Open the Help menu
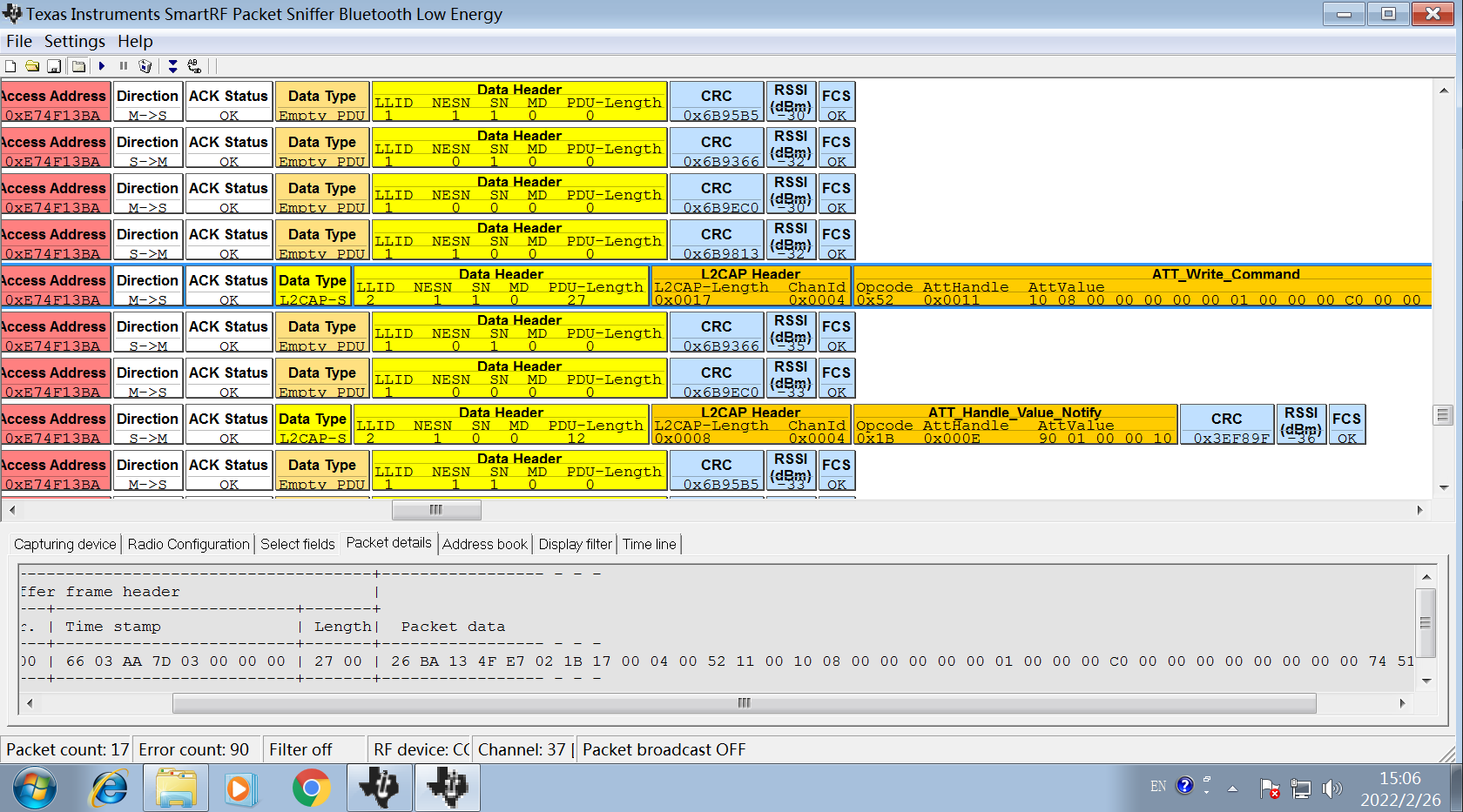The height and width of the screenshot is (812, 1463). click(x=135, y=41)
